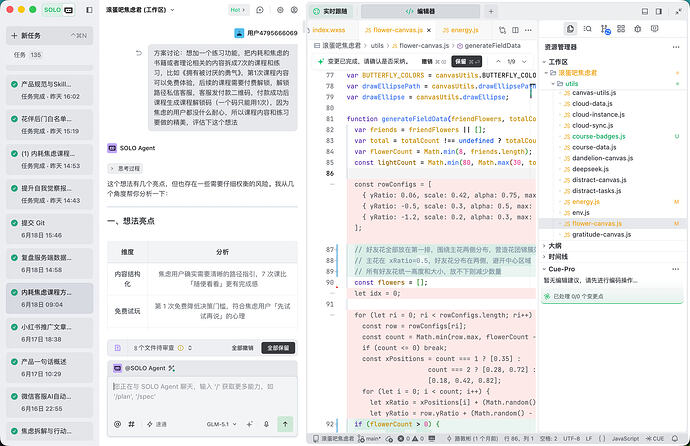This screenshot has width=690, height=446.
Task: Open task 产品规范与Skill
Action: coord(49,90)
